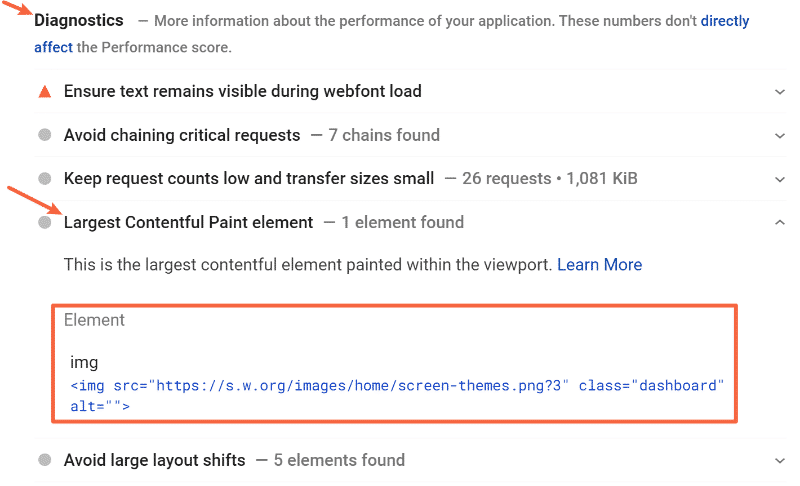Click gray circle beside Avoid chaining critical requests
This screenshot has width=800, height=486.
click(x=44, y=135)
